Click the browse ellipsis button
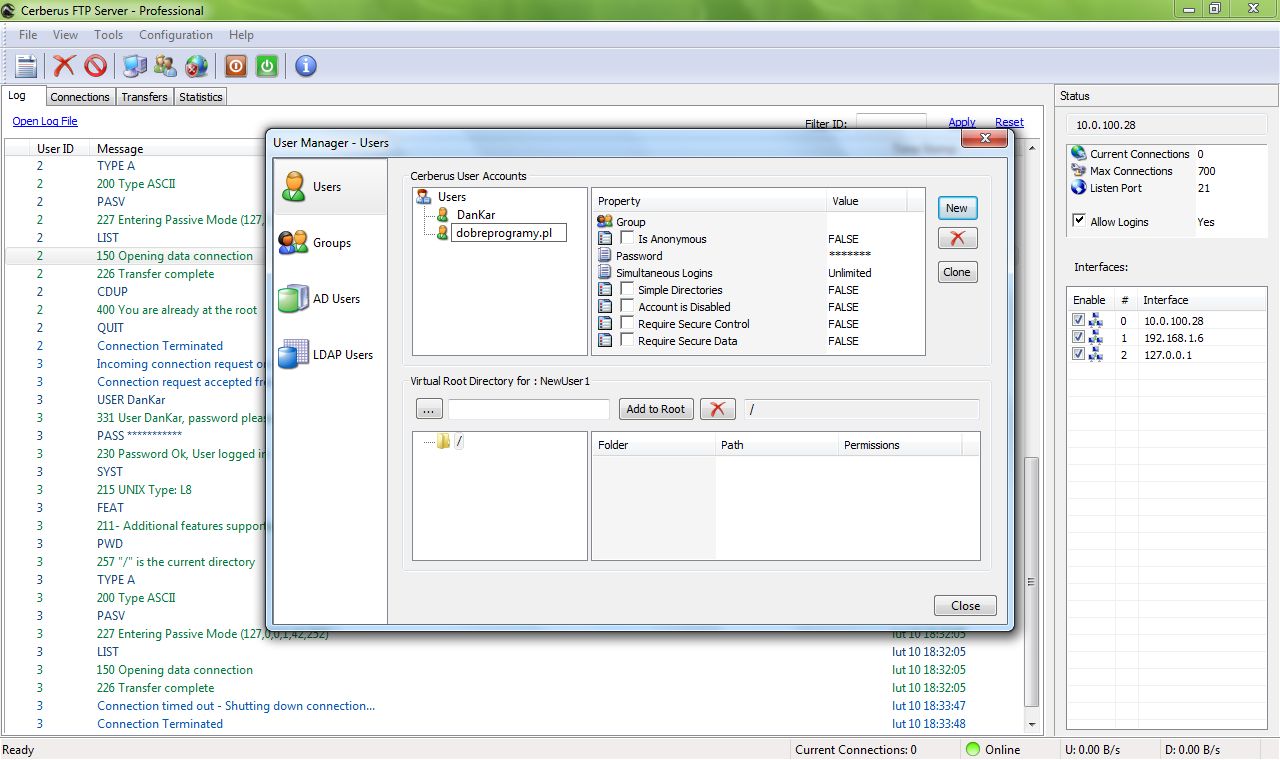This screenshot has width=1280, height=760. 428,409
